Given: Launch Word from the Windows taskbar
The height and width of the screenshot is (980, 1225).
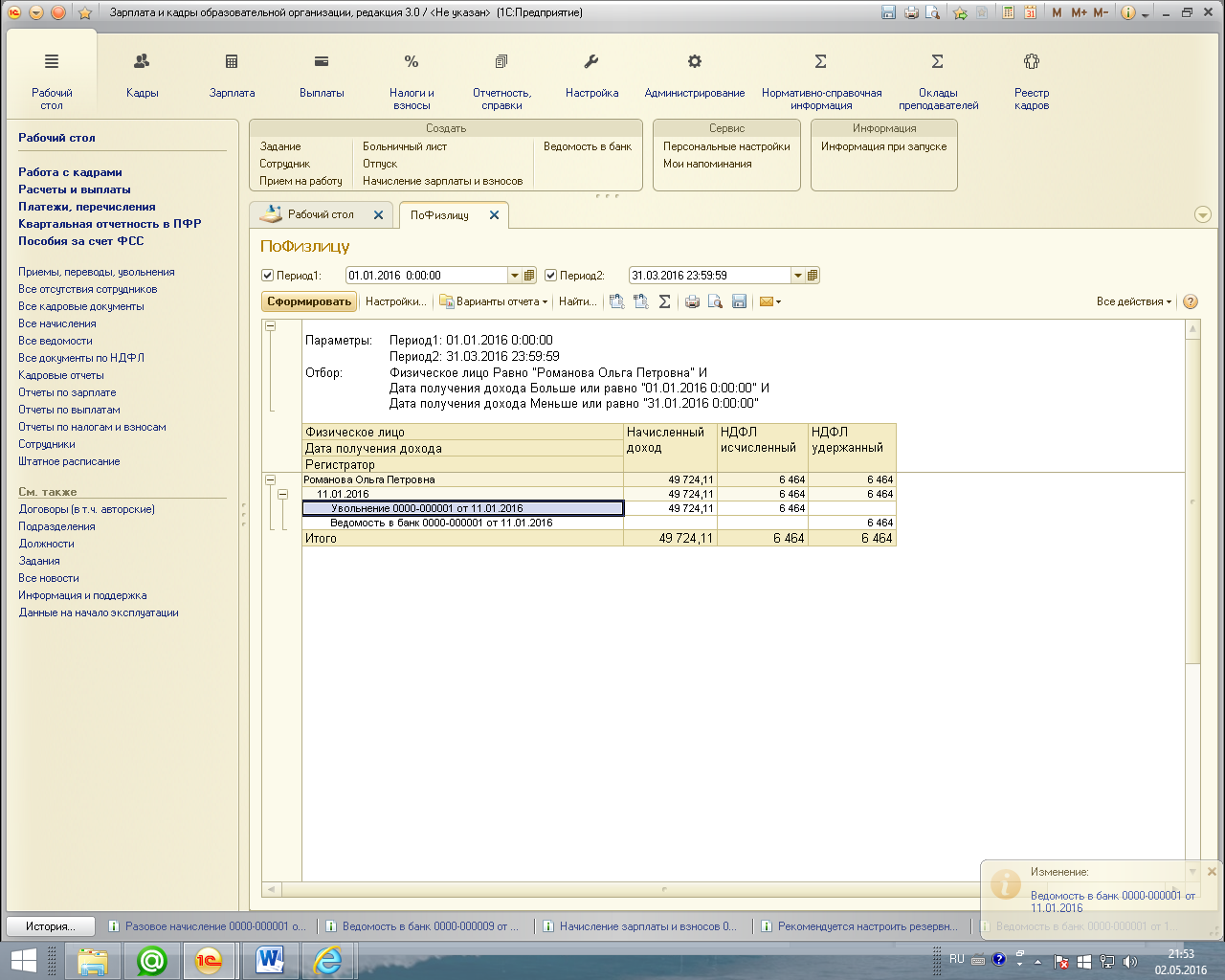Looking at the screenshot, I should [270, 960].
